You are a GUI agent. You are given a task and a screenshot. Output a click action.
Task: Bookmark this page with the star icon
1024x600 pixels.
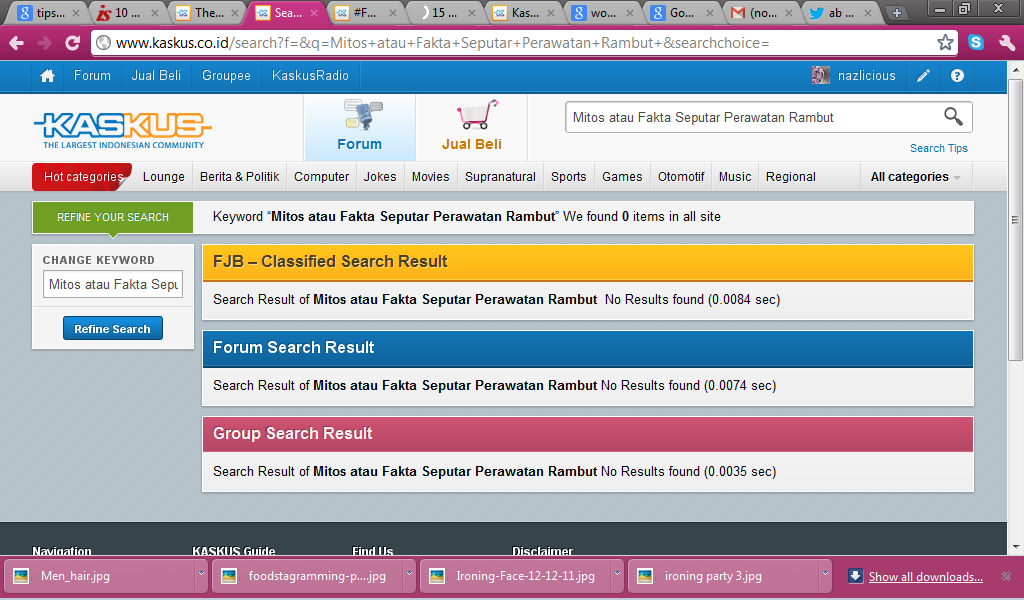[945, 43]
